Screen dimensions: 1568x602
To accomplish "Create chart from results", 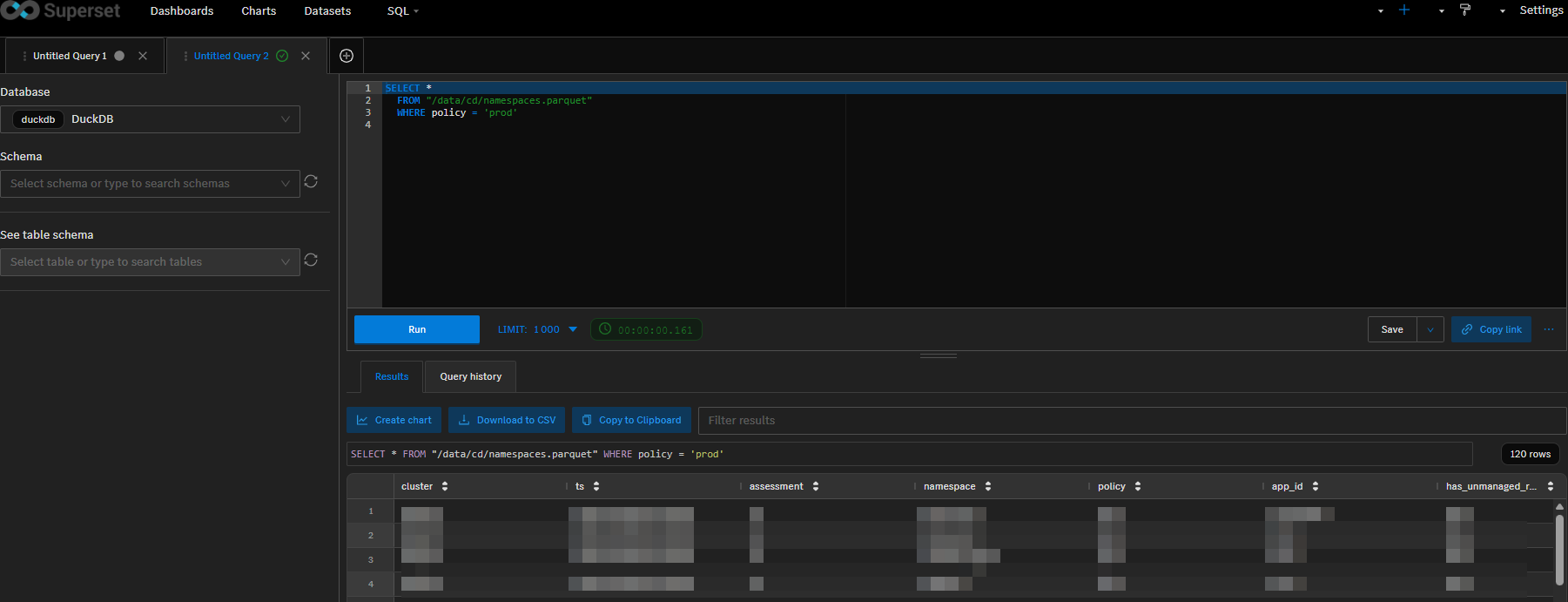I will click(x=394, y=420).
